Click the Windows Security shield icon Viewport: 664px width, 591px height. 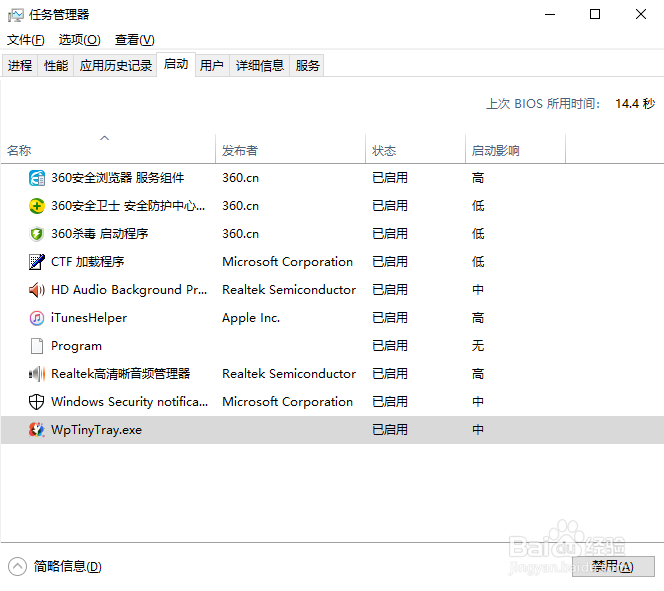coord(37,402)
